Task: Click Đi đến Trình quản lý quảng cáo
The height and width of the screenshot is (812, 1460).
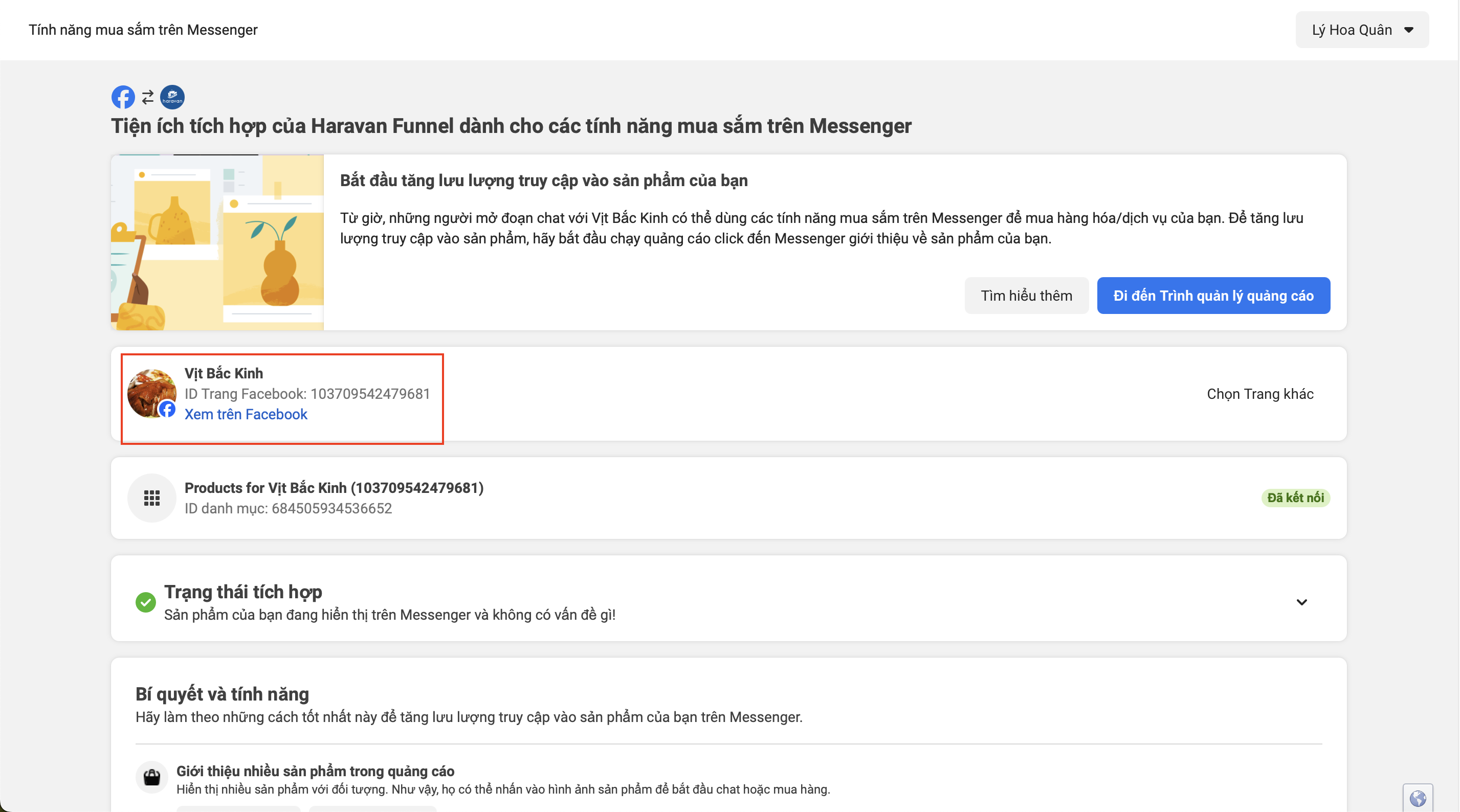Action: click(x=1213, y=295)
